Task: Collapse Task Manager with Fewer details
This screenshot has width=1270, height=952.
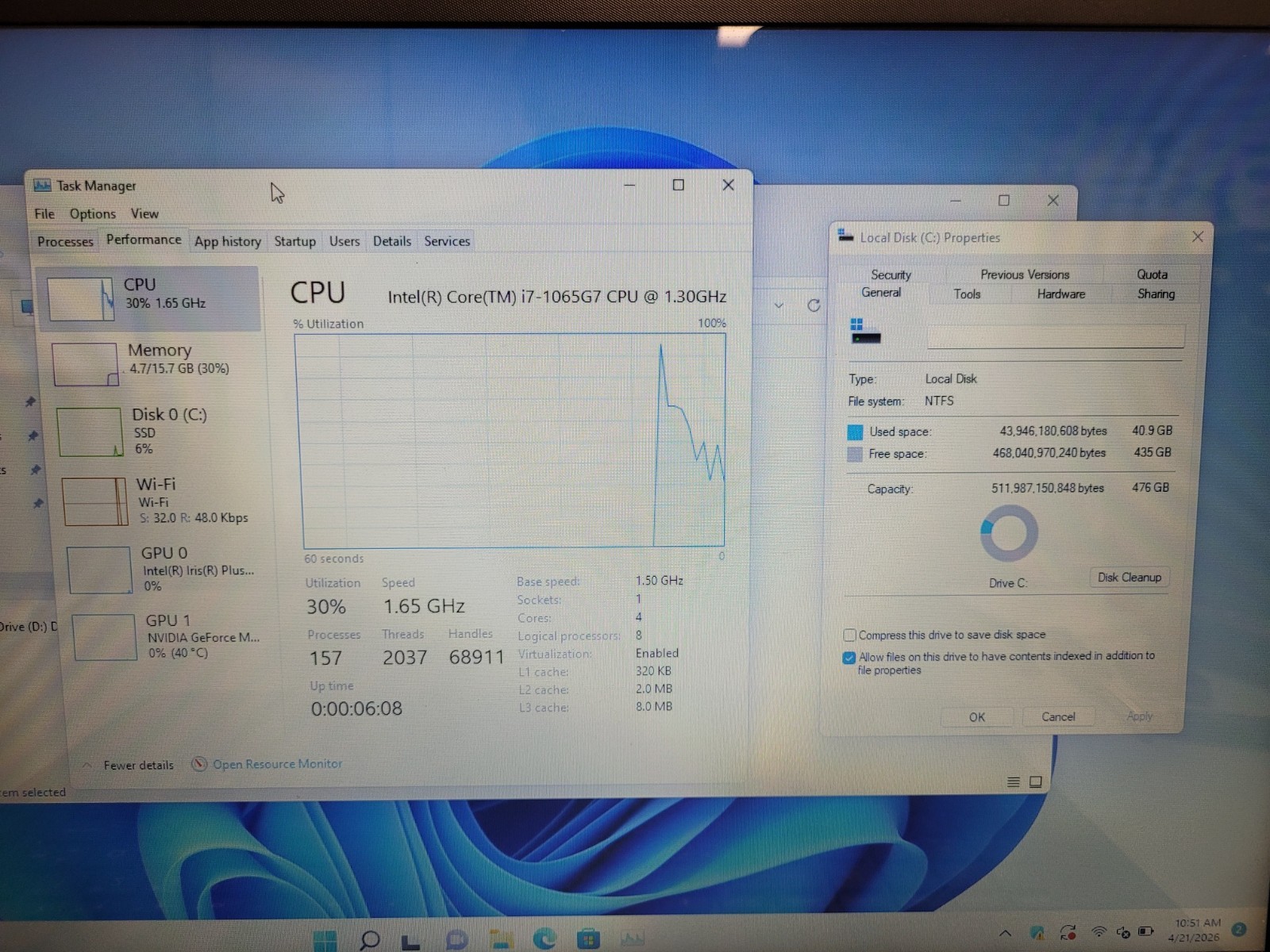Action: 129,765
